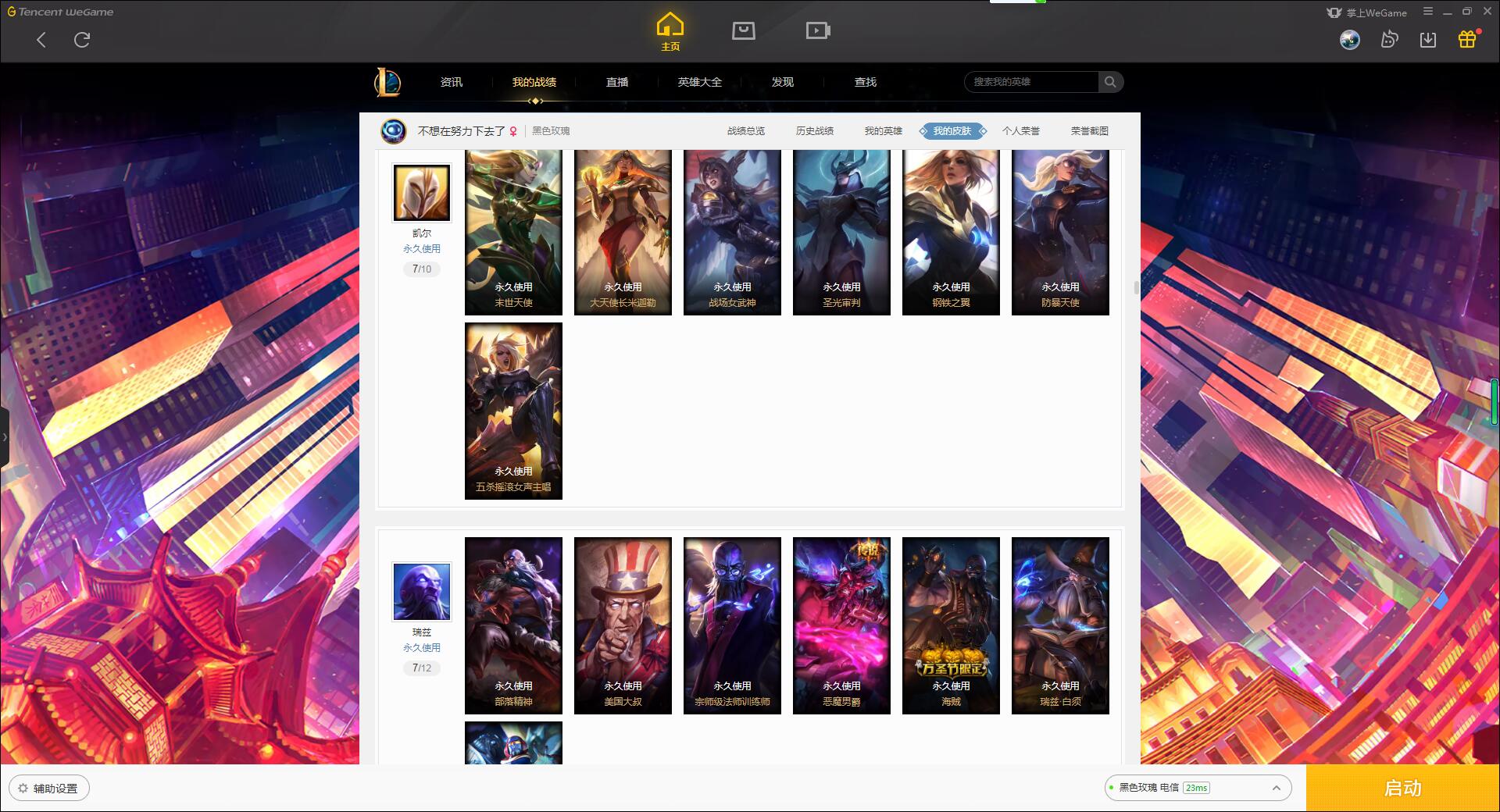Switch to 我的战绩 tab
Screen dimensions: 1500x812
point(534,82)
